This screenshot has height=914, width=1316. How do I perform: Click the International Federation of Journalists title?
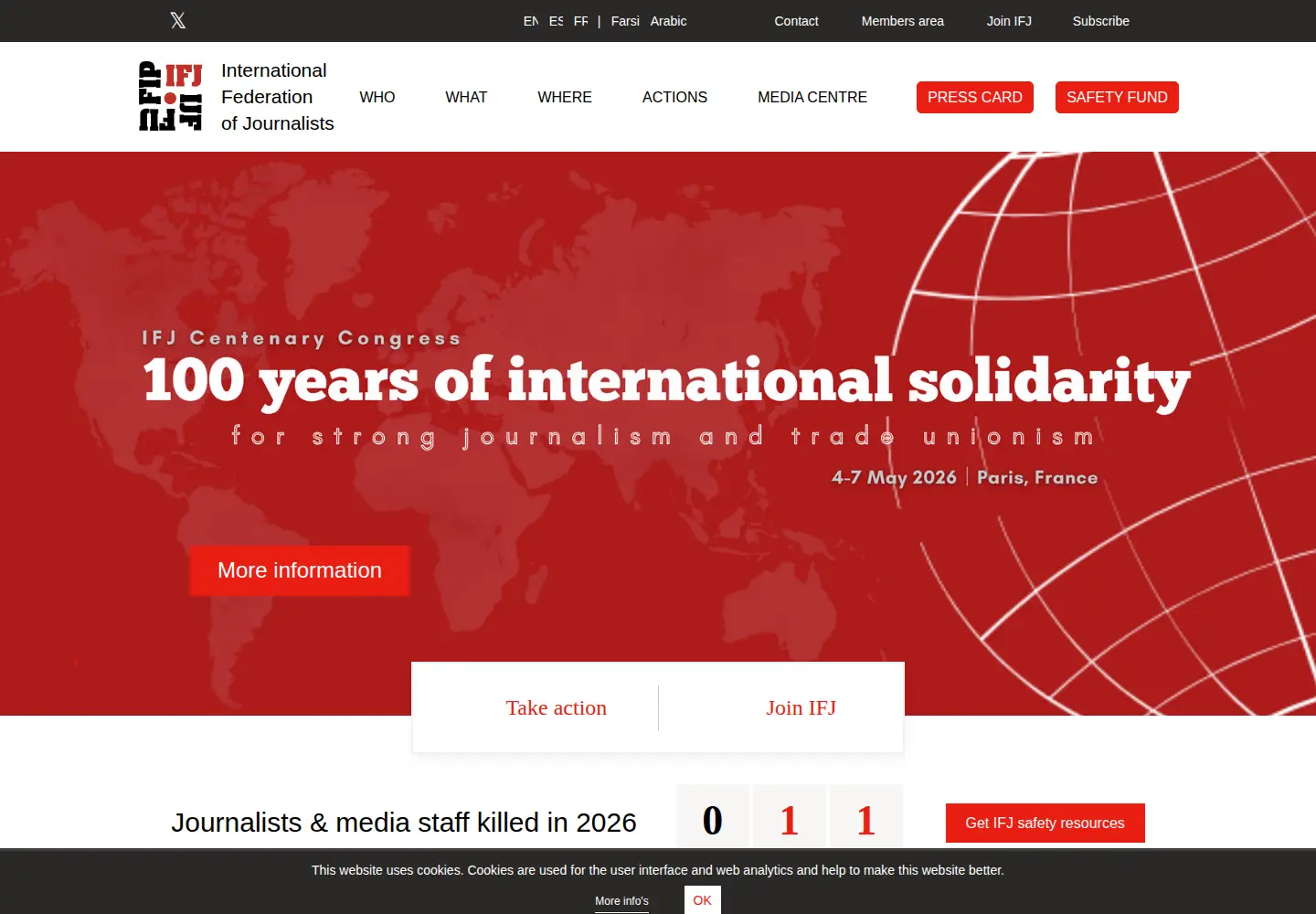pyautogui.click(x=278, y=97)
